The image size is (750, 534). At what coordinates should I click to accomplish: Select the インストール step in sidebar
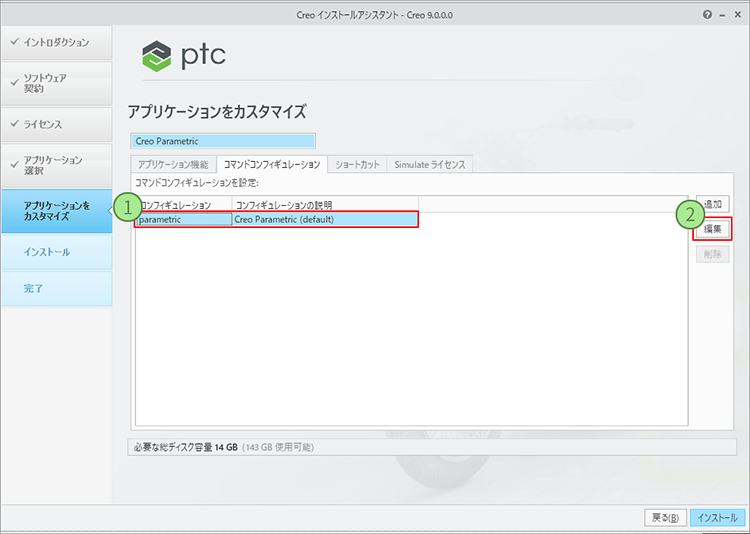tap(56, 252)
